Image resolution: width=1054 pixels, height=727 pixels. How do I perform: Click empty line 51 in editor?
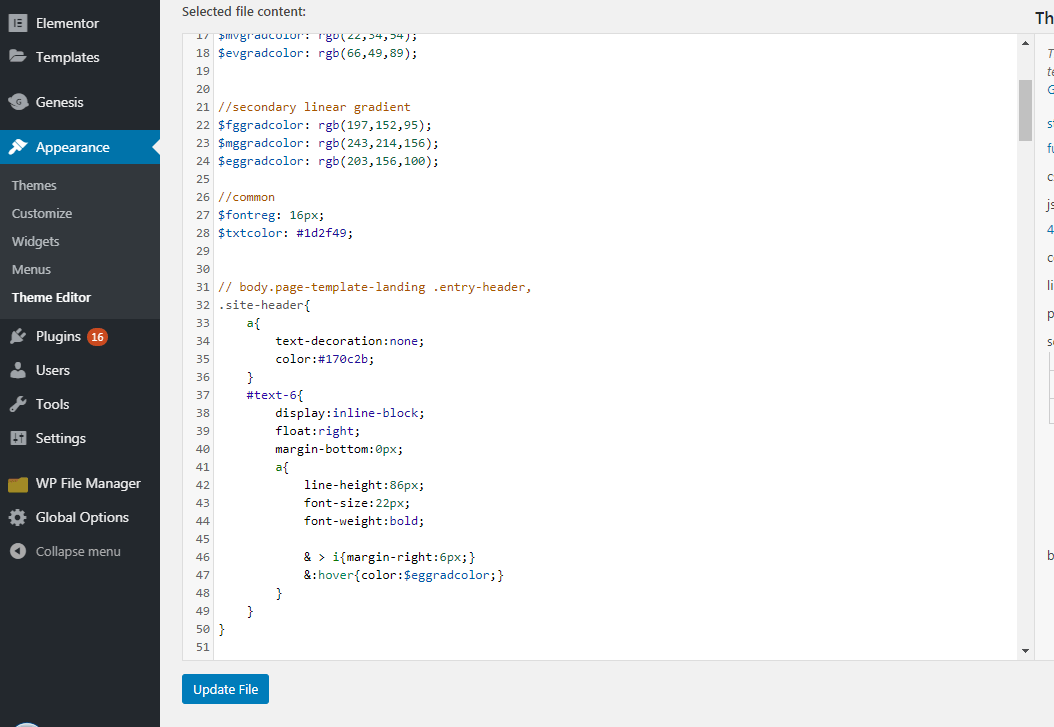pos(613,647)
